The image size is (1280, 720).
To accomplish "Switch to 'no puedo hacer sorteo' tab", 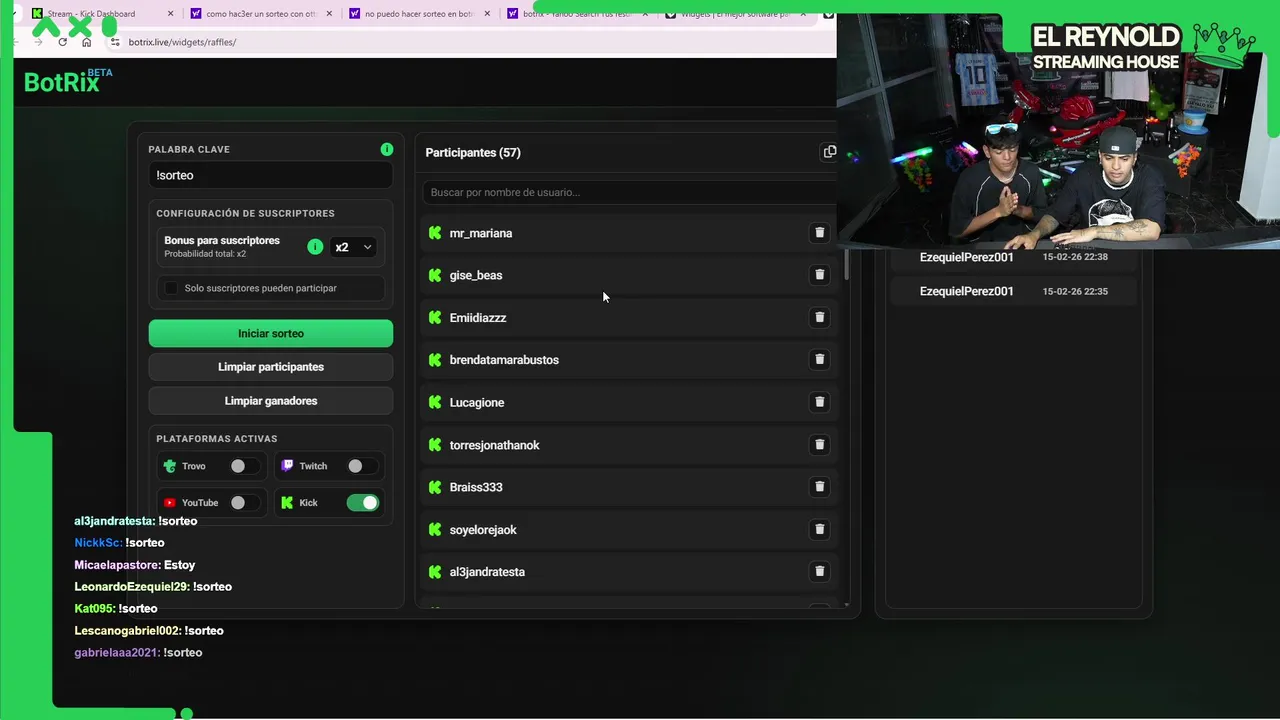I will (x=418, y=14).
